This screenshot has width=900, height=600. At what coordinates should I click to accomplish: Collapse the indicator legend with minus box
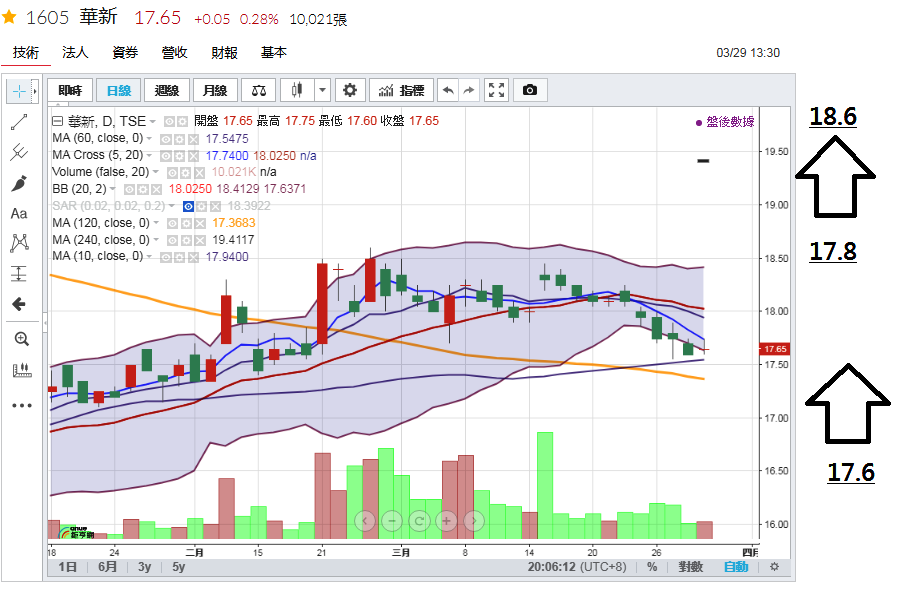[x=57, y=121]
